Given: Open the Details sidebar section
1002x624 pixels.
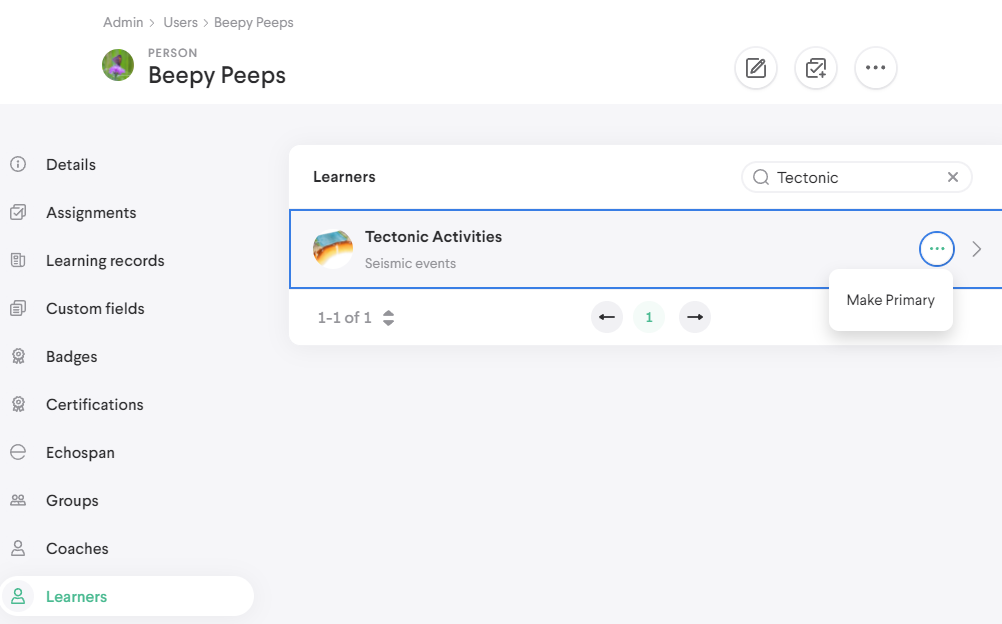Looking at the screenshot, I should tap(71, 165).
